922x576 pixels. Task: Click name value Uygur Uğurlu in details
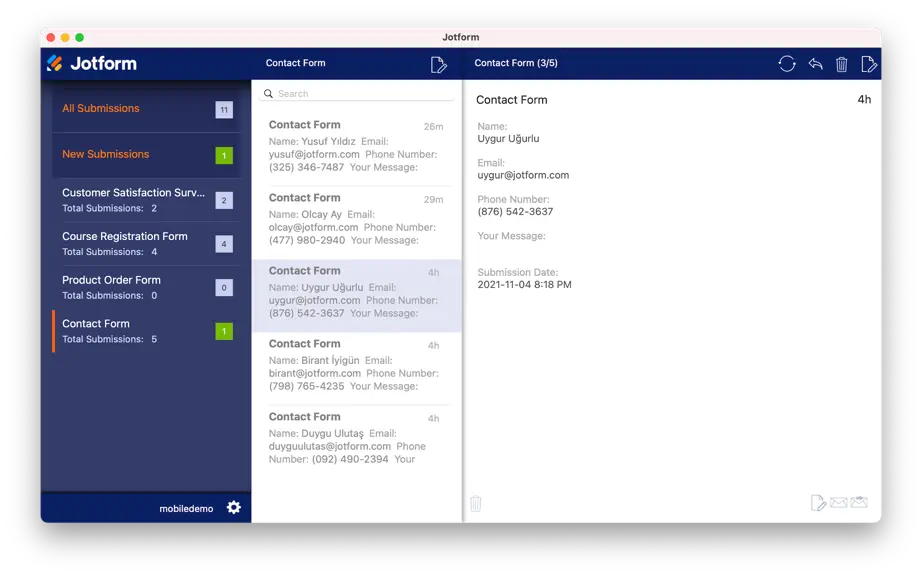[508, 139]
